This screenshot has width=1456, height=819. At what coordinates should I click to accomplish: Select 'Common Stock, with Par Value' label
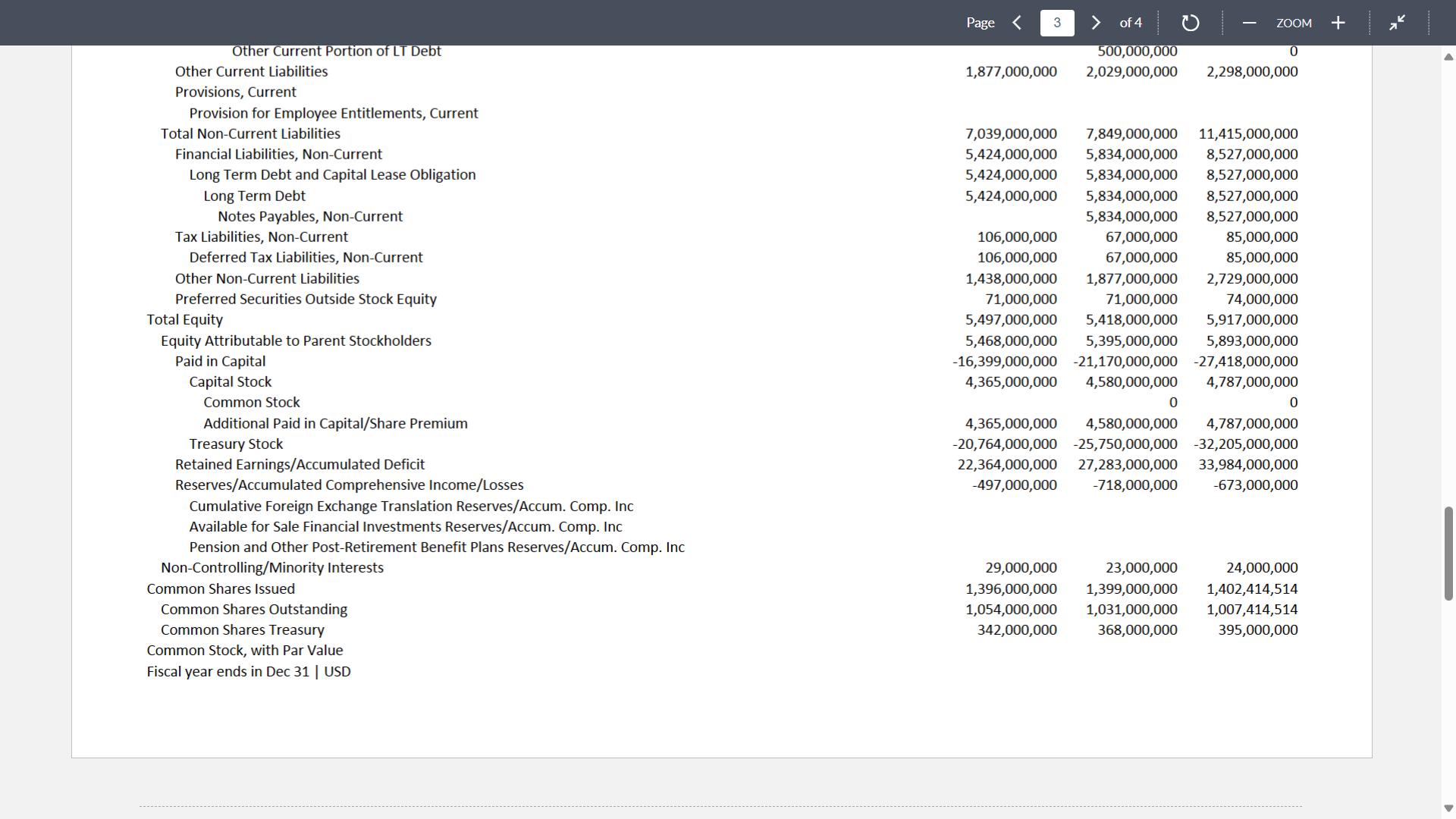tap(244, 650)
